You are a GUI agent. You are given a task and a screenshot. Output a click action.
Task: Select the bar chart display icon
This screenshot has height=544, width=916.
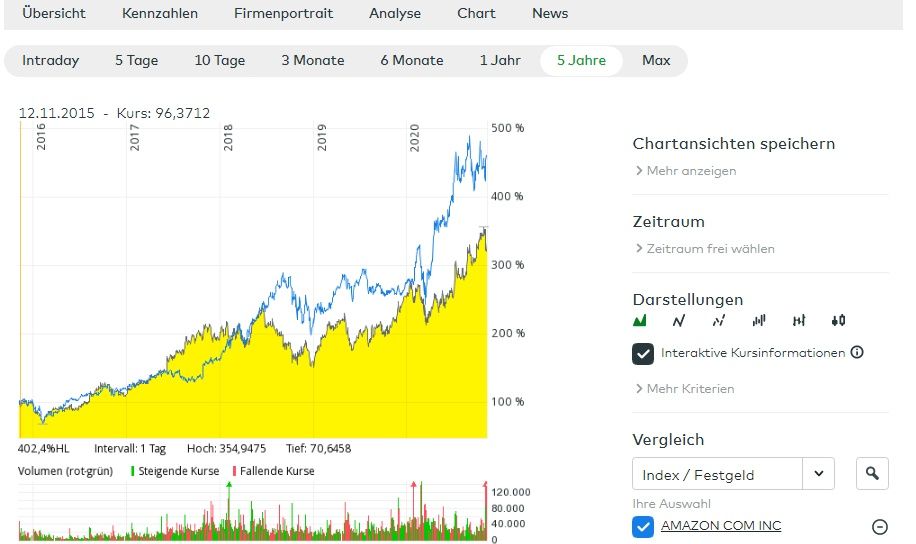point(759,321)
